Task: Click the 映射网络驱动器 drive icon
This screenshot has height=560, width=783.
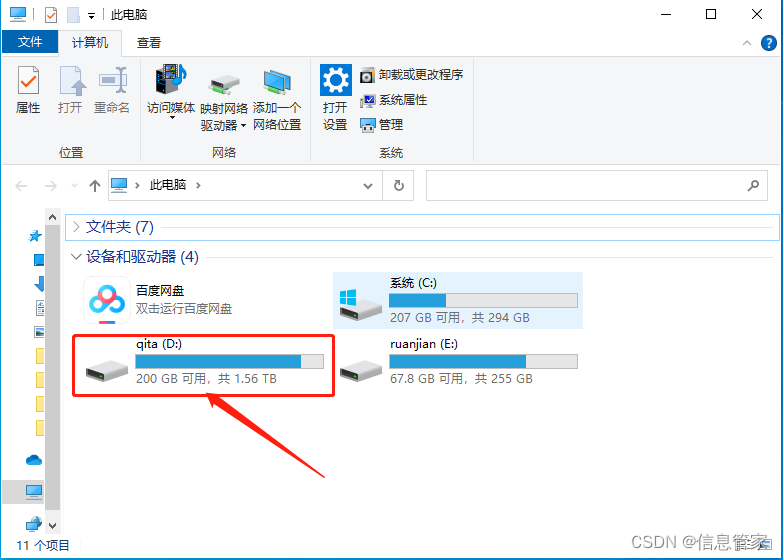Action: (x=224, y=84)
